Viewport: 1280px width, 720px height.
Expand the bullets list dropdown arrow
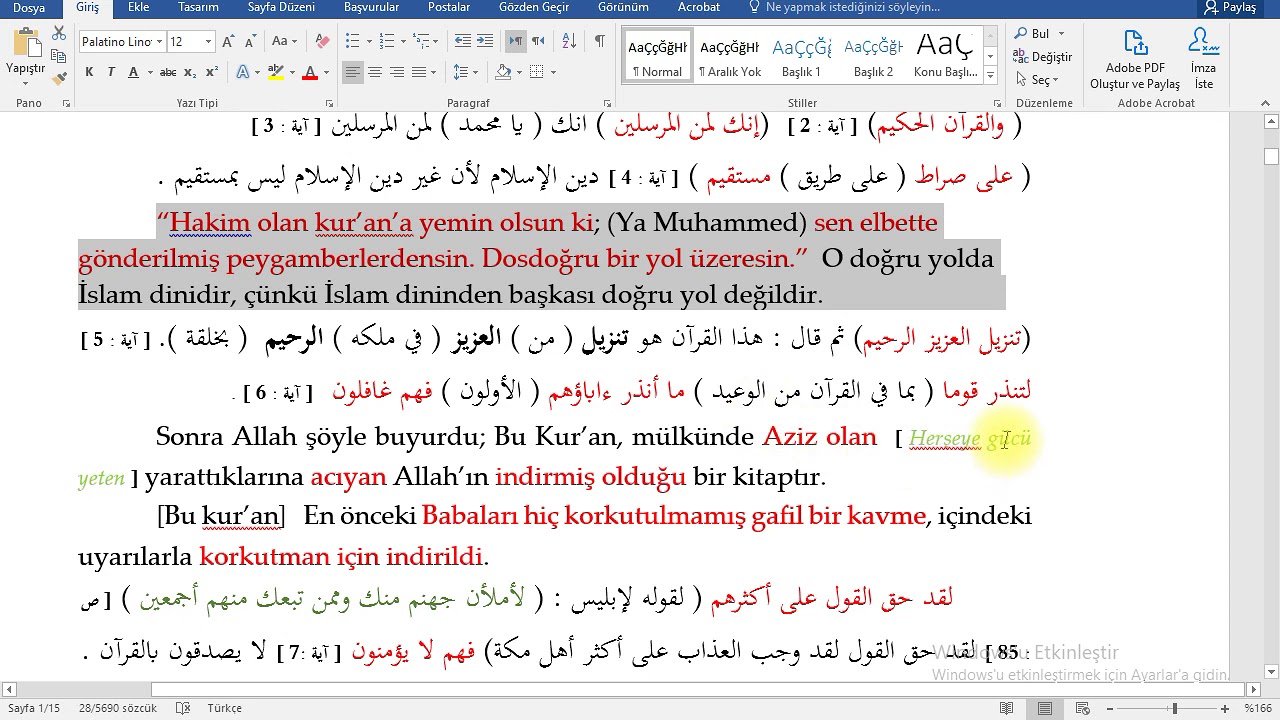click(x=369, y=42)
